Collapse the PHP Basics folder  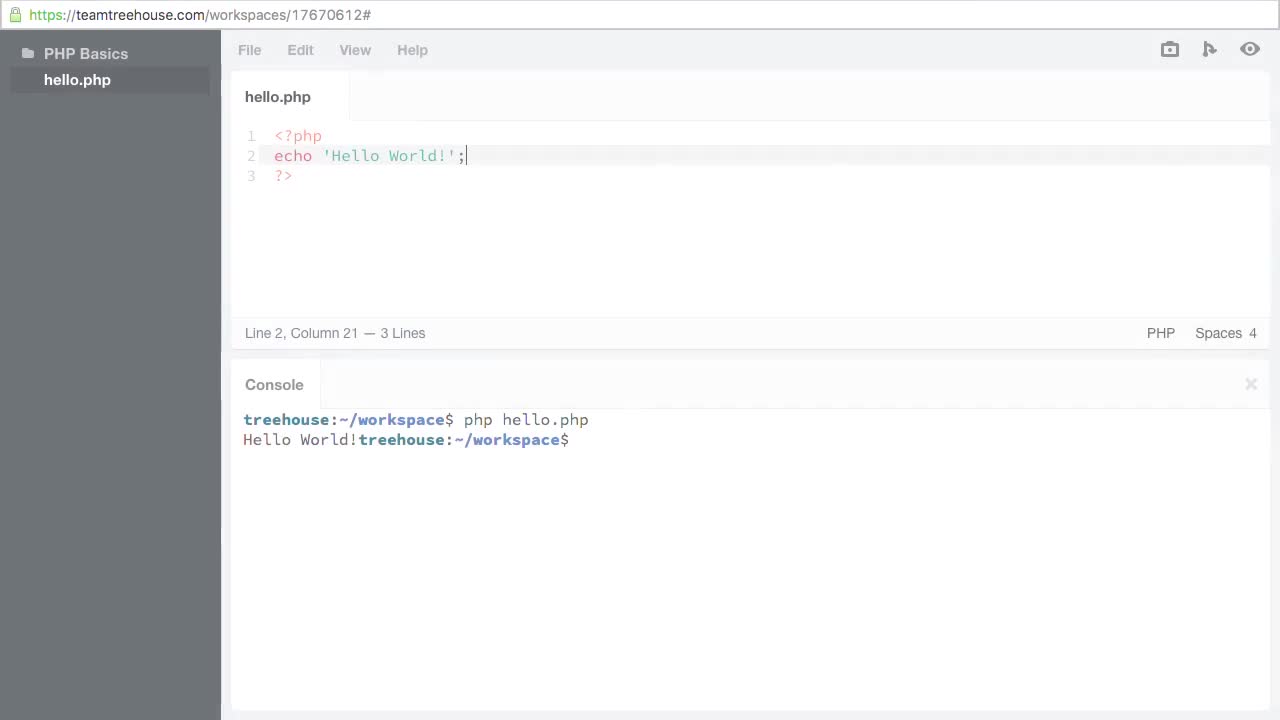pos(86,53)
